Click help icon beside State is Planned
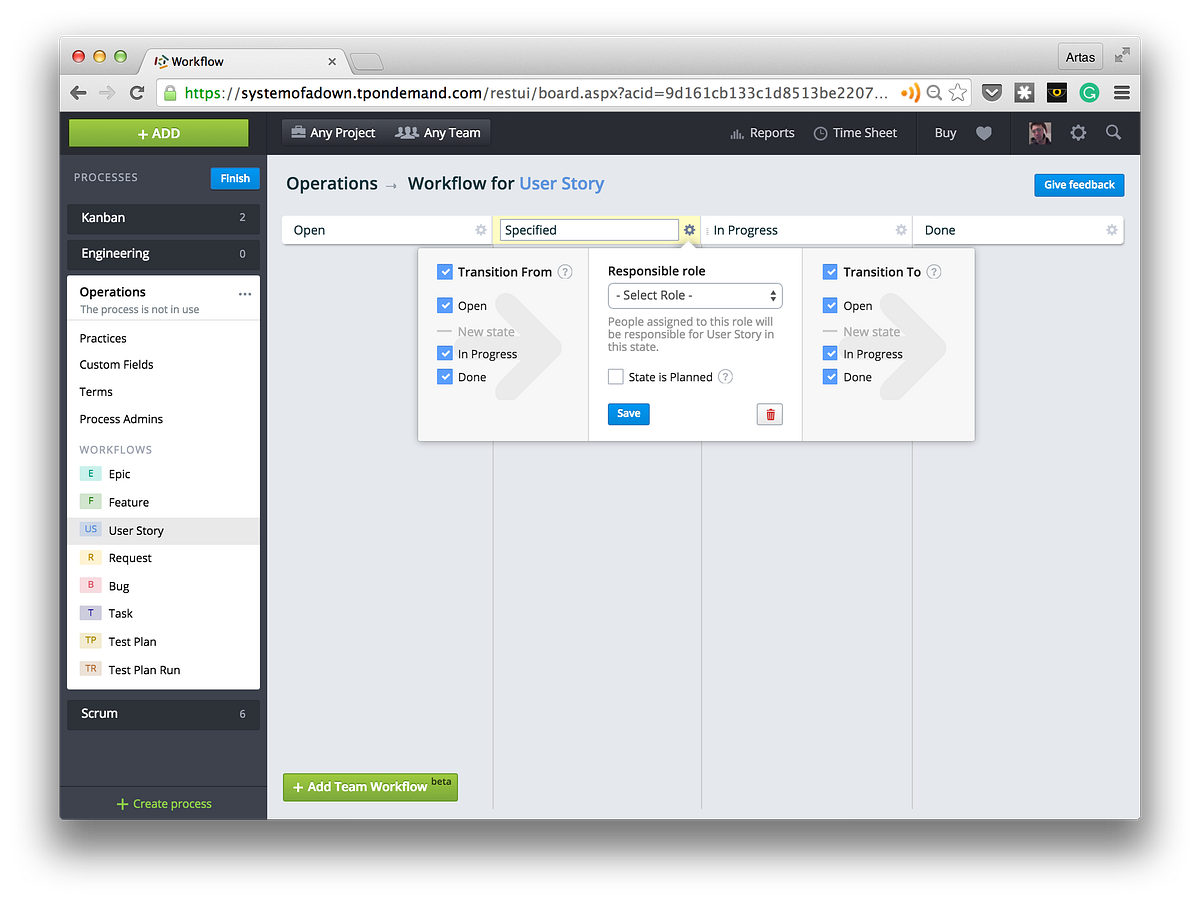This screenshot has width=1200, height=902. click(x=726, y=377)
